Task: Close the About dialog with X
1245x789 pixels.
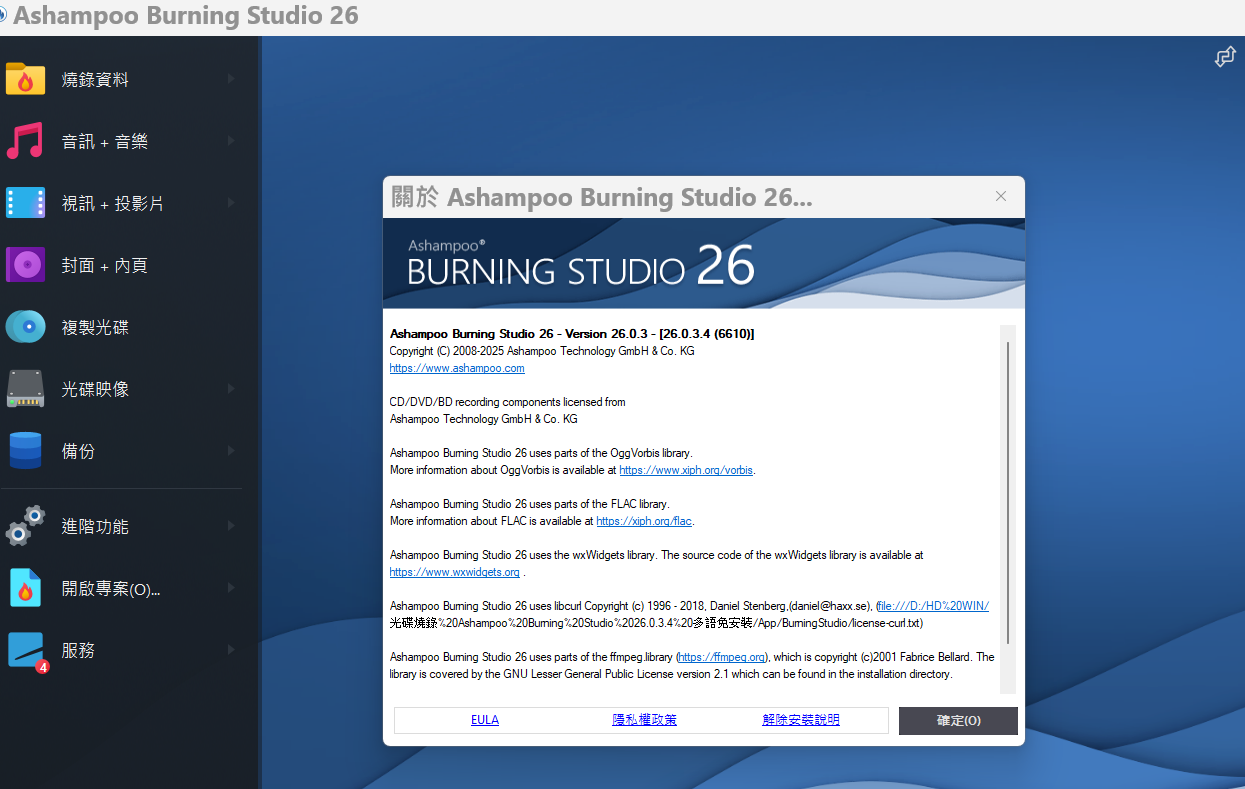Action: click(1001, 196)
